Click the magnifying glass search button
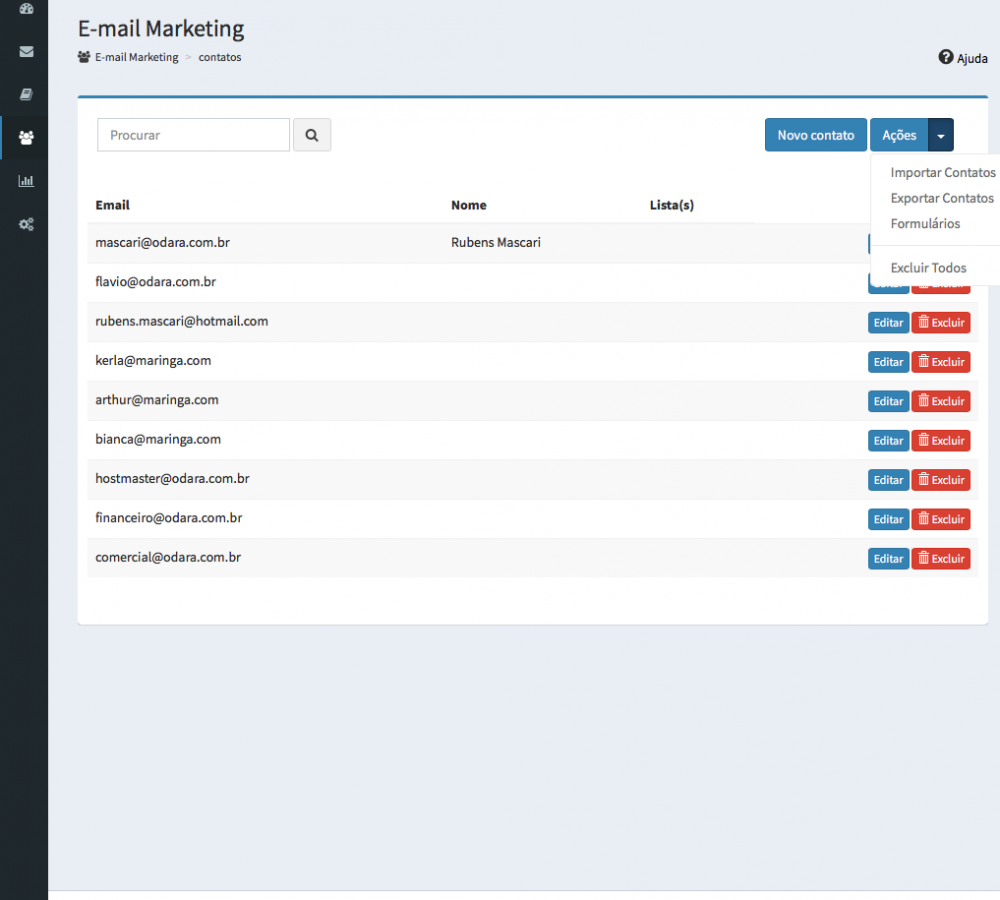 coord(312,135)
